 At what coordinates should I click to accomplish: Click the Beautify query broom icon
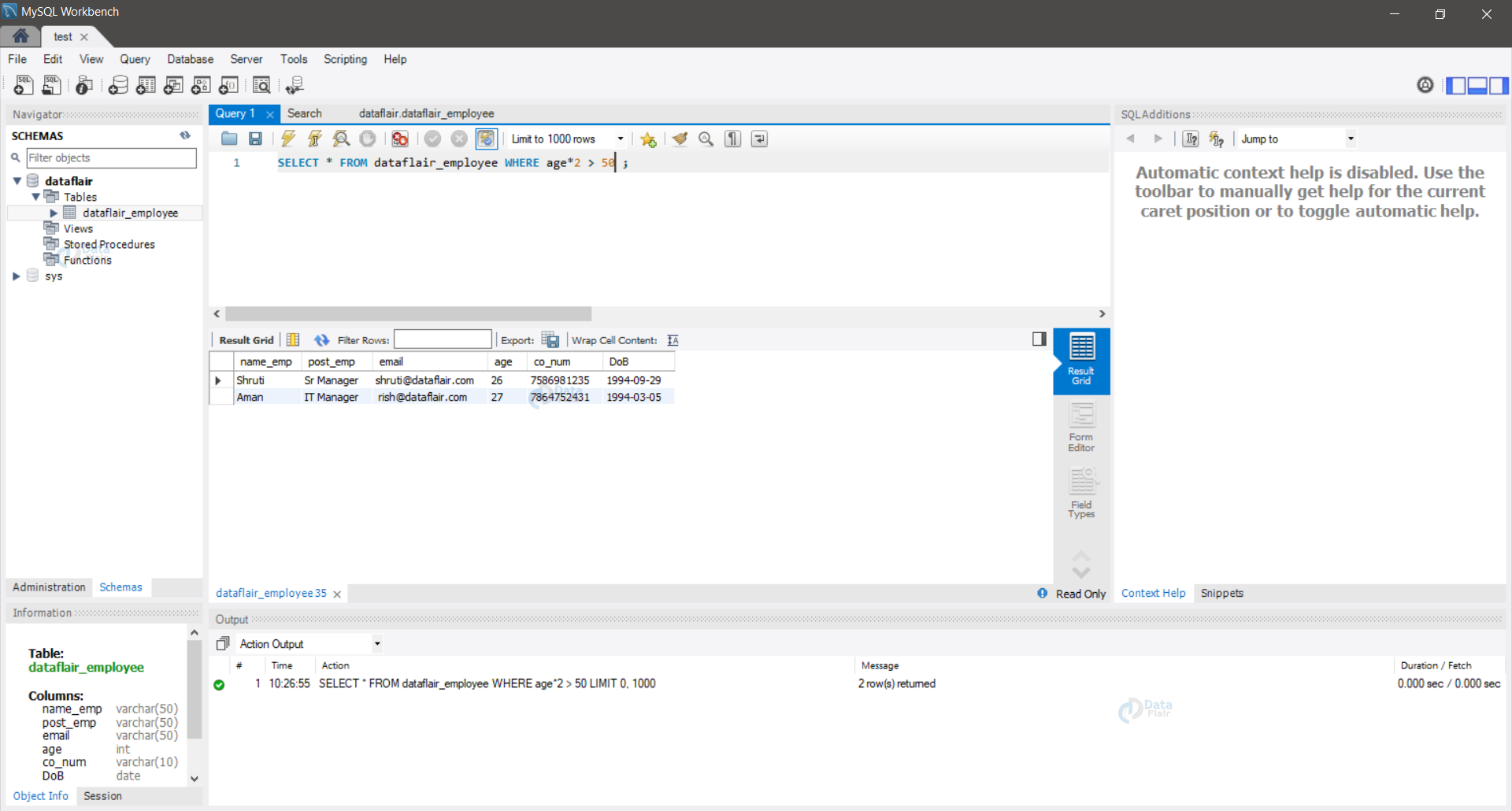(680, 139)
